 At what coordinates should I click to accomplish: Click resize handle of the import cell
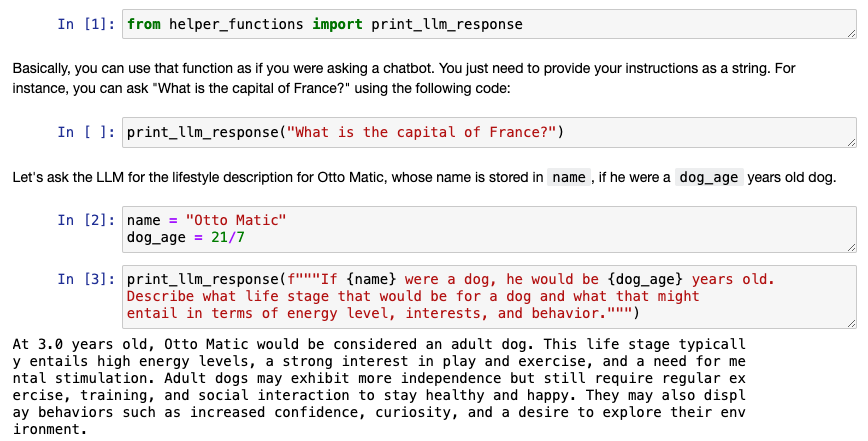click(851, 34)
